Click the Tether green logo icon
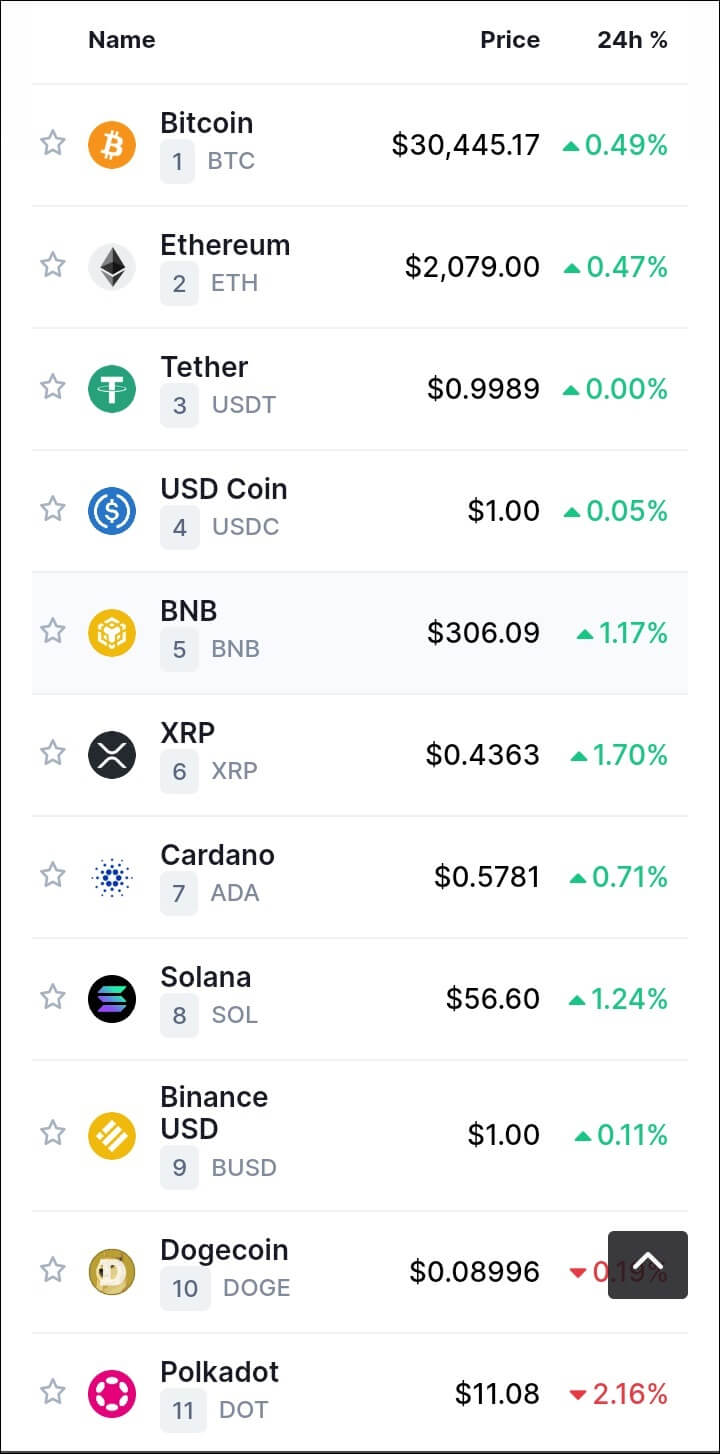This screenshot has width=720, height=1454. 112,389
